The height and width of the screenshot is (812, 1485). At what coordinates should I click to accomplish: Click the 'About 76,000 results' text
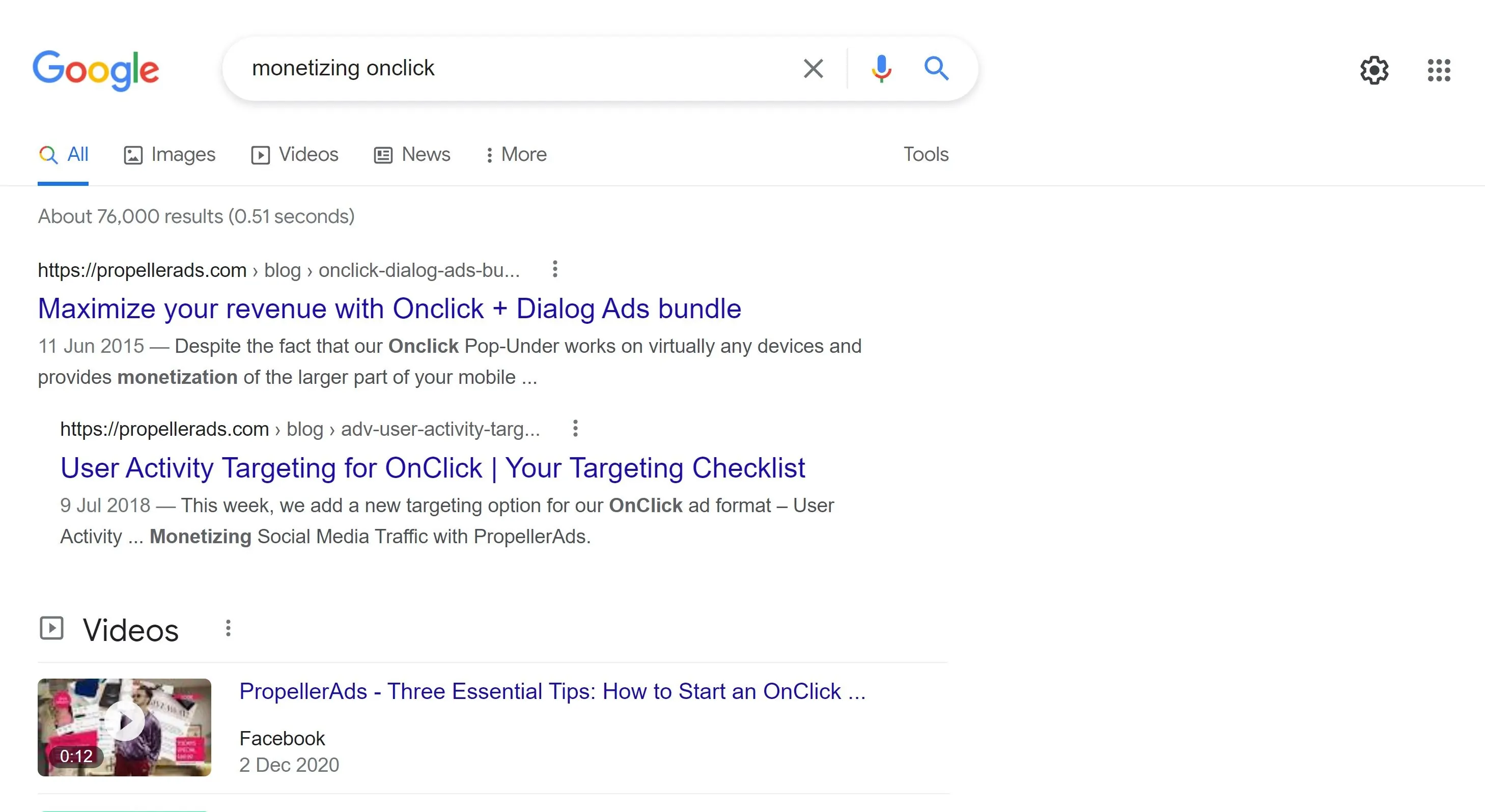click(196, 217)
